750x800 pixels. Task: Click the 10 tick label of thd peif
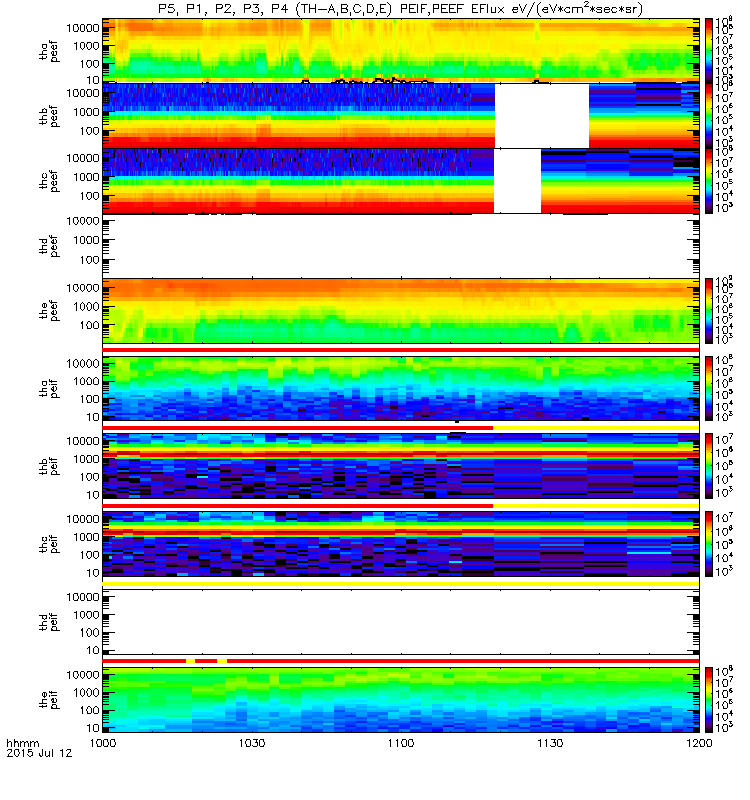click(93, 651)
